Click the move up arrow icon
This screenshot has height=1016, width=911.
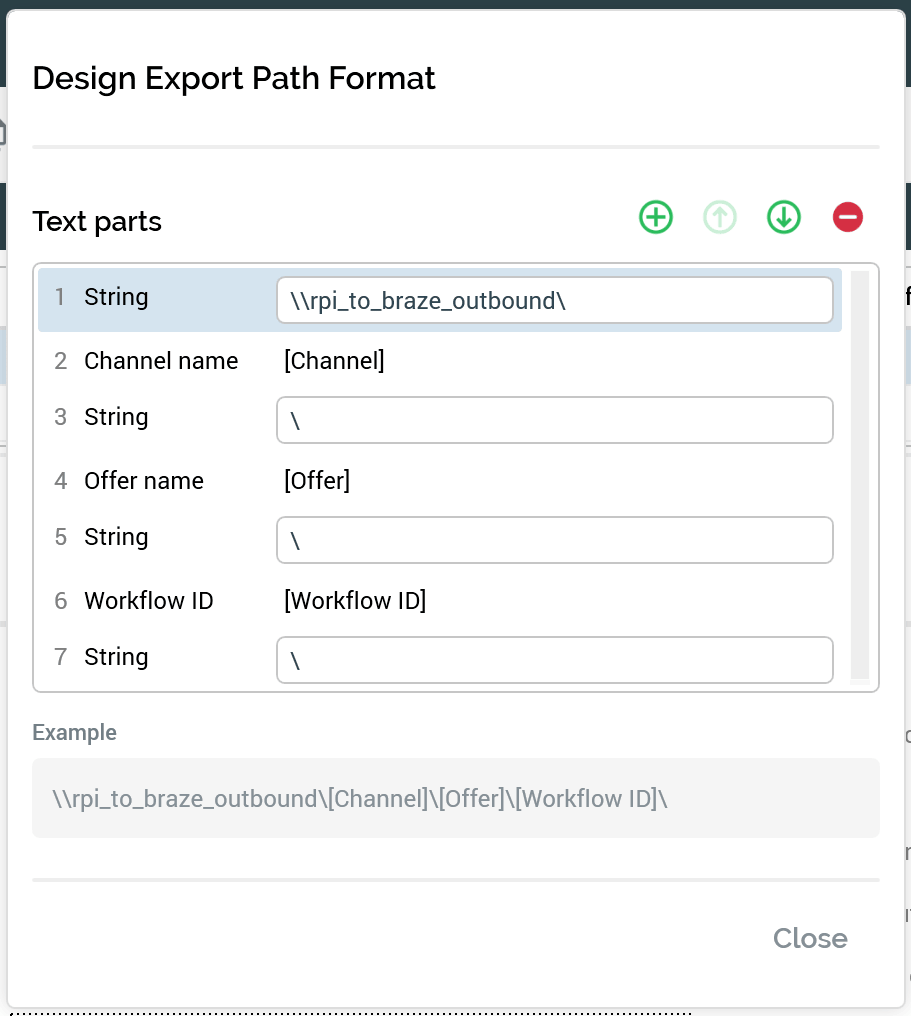pyautogui.click(x=720, y=217)
